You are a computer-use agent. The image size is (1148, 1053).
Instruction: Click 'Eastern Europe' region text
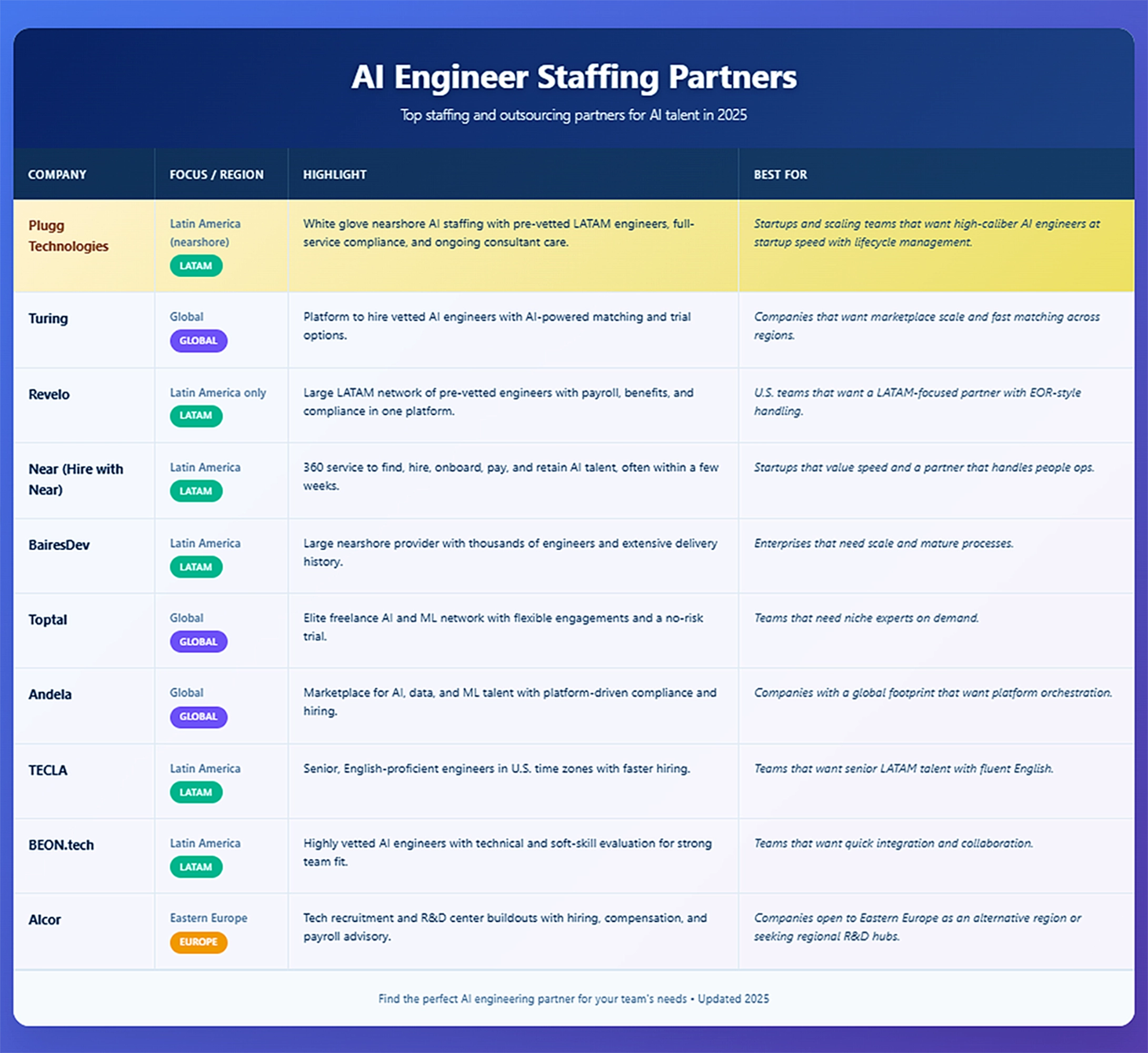point(208,918)
